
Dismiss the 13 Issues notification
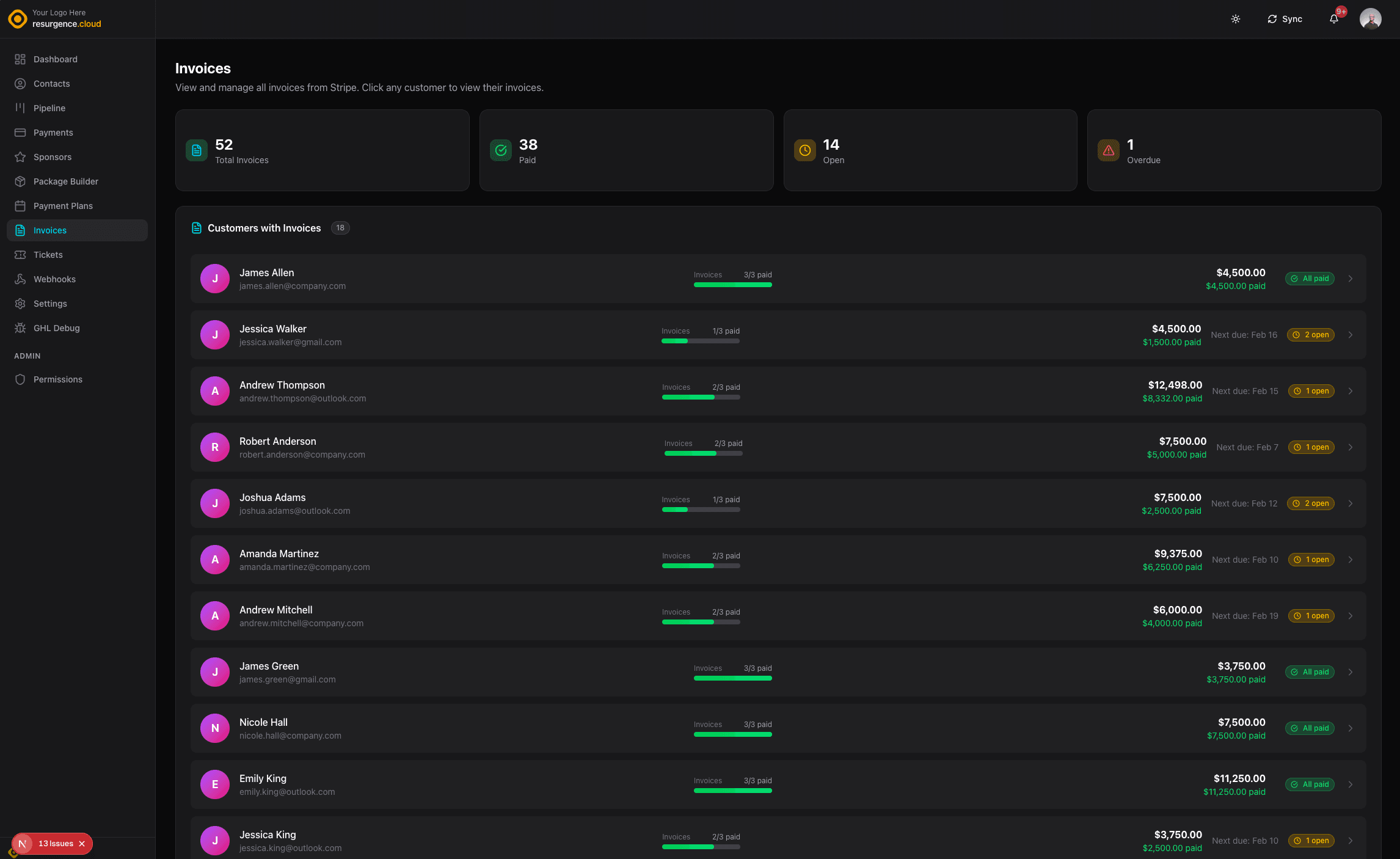coord(81,844)
